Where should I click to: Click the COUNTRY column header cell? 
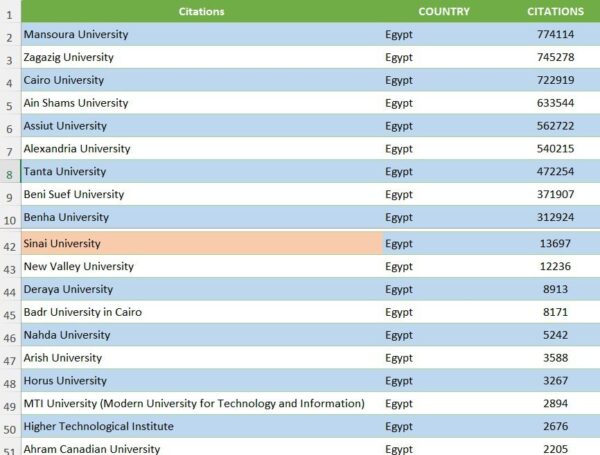(x=444, y=12)
